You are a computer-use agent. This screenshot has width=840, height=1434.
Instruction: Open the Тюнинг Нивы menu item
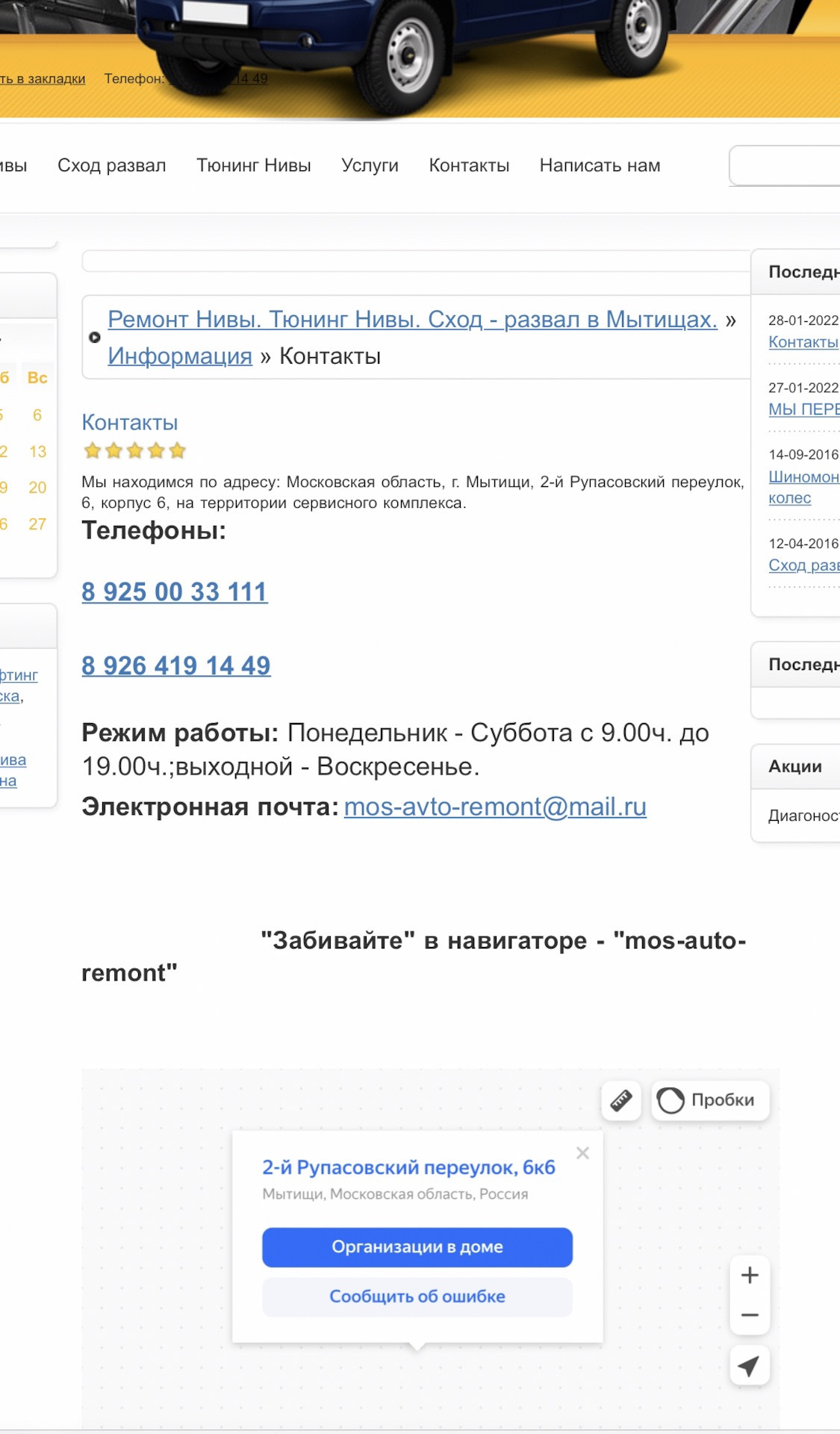253,166
